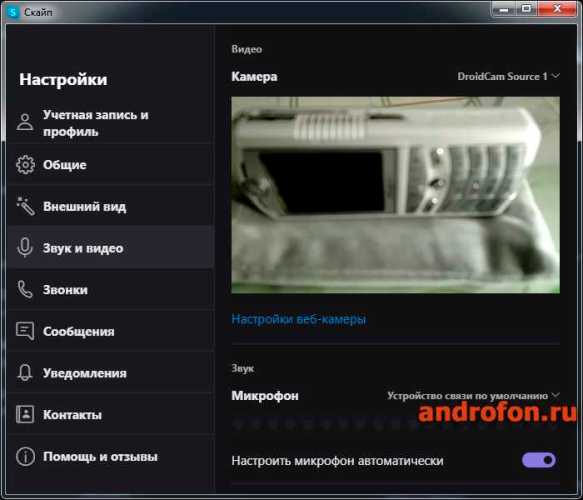This screenshot has height=500, width=583.
Task: Click the magic wand icon for Внешний вид
Action: (25, 206)
